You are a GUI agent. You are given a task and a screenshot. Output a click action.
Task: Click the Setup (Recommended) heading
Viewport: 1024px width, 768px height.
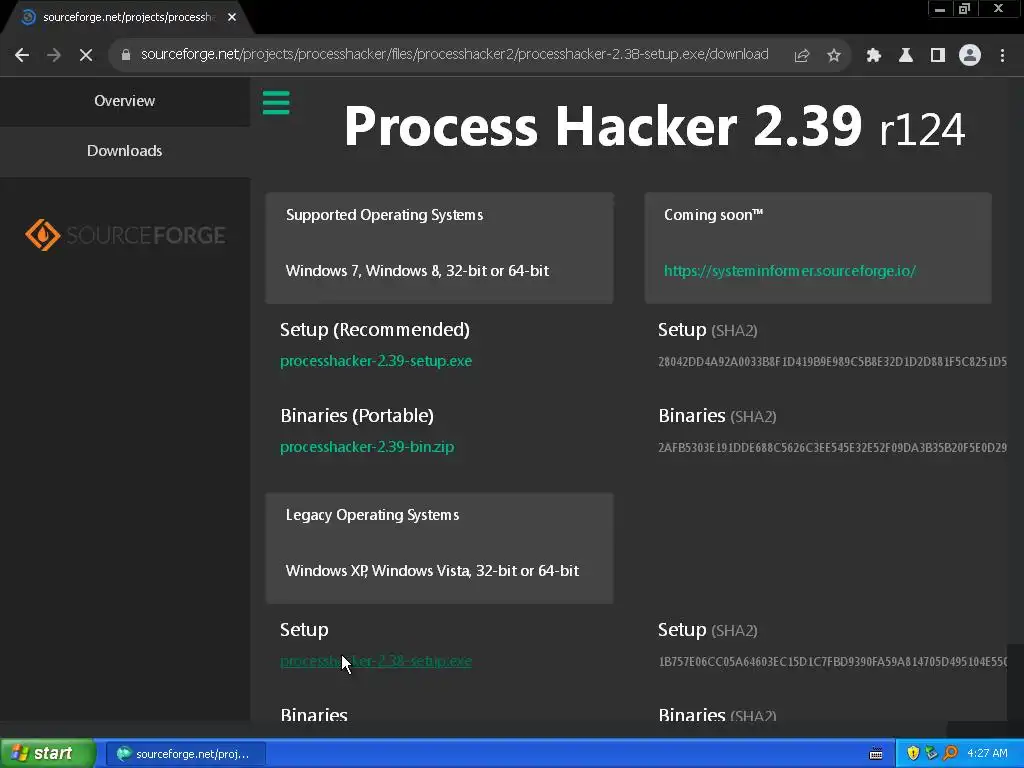tap(375, 330)
